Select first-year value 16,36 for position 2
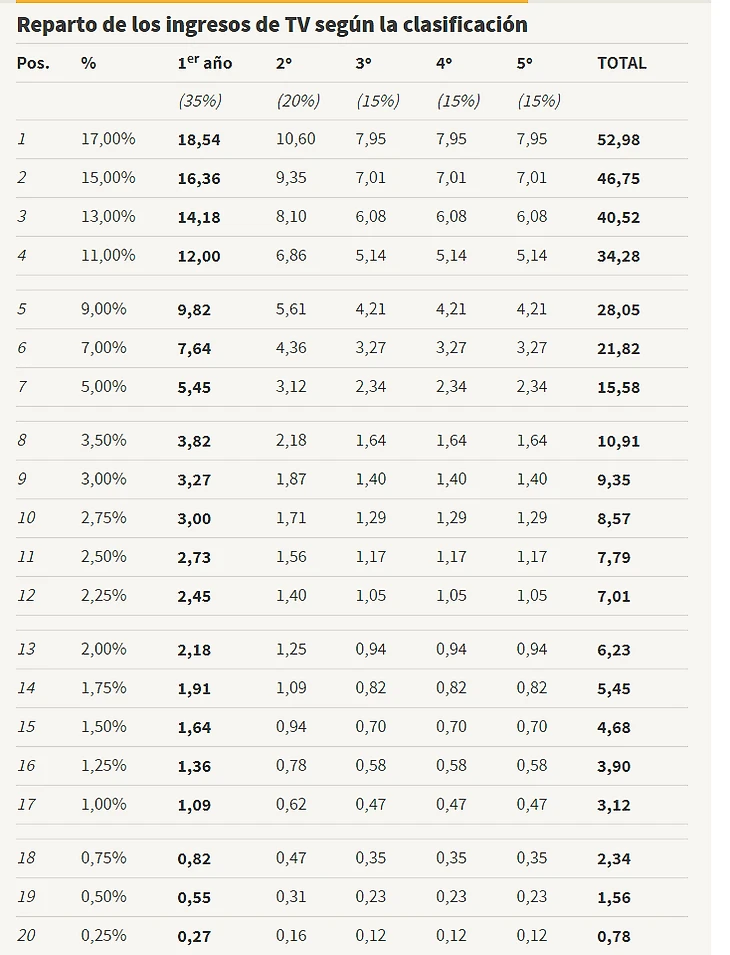 click(x=199, y=179)
